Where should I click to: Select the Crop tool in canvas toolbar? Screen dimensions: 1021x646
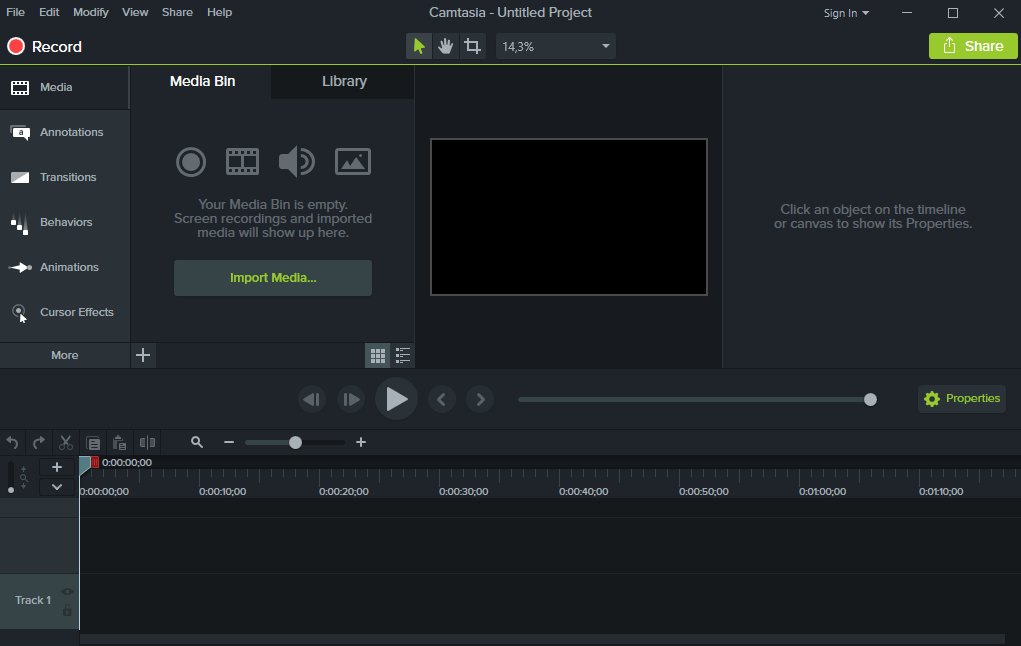tap(472, 46)
